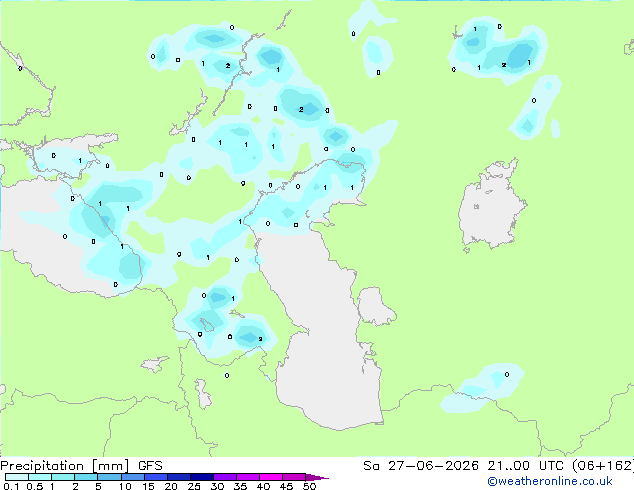Viewport: 634px width, 490px height.
Task: Click the over-50 purple arrow on legend
Action: coord(317,477)
